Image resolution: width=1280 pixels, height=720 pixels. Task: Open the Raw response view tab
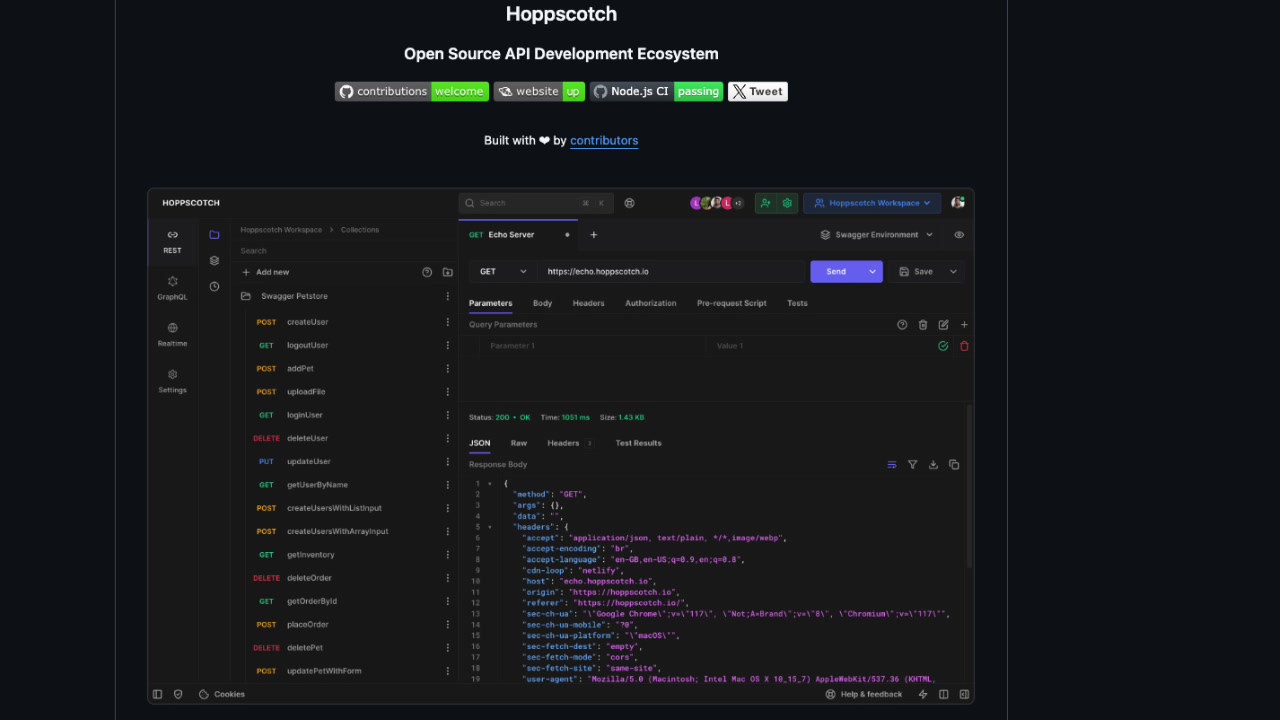519,443
